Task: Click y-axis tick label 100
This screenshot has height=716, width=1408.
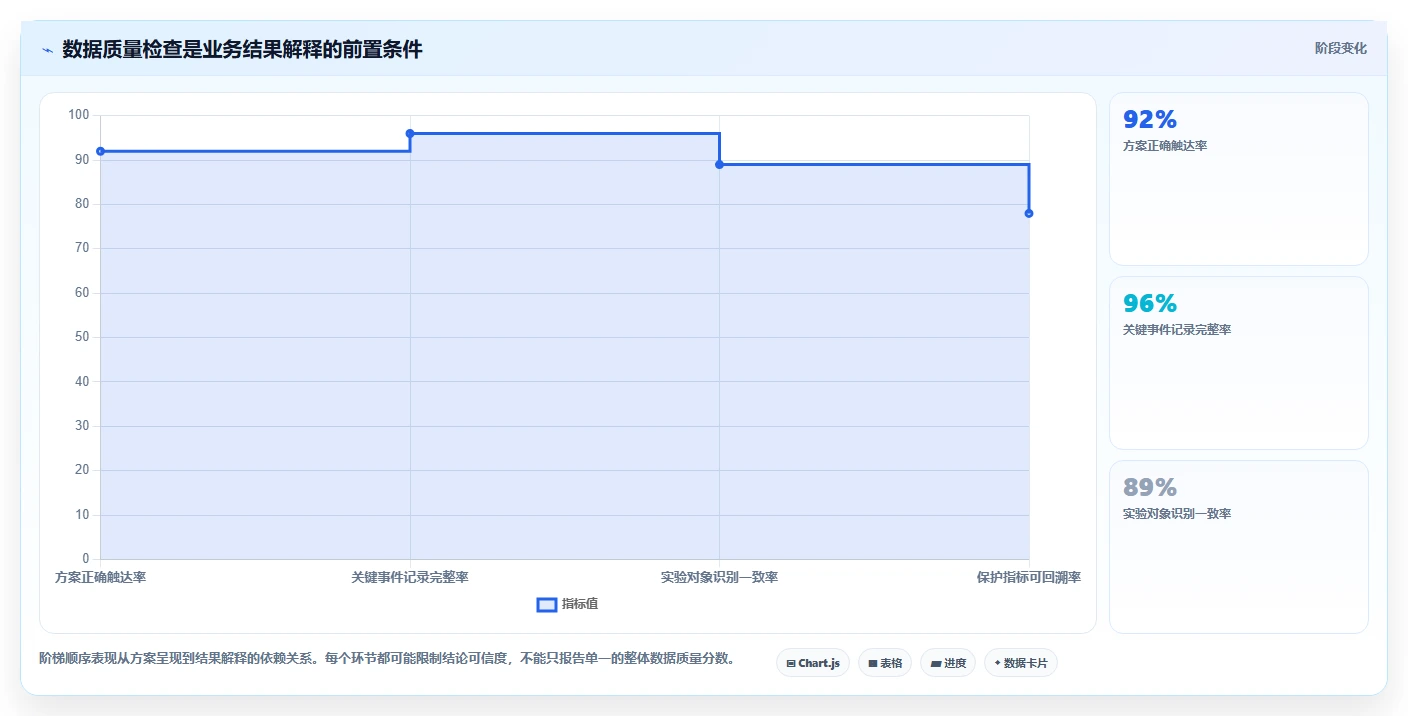Action: 79,115
